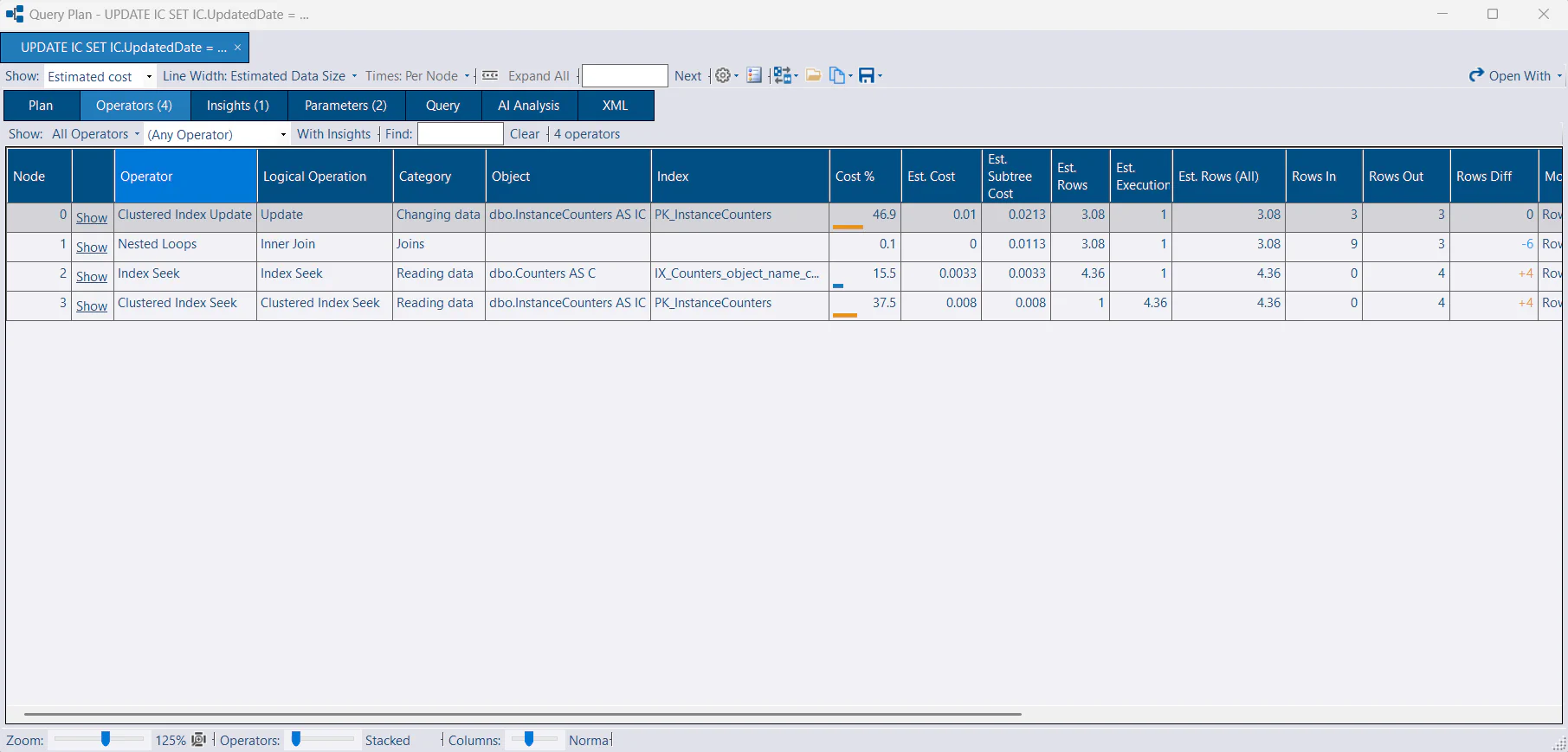1568x752 pixels.
Task: Click Show link for Nested Loops row
Action: tap(92, 247)
